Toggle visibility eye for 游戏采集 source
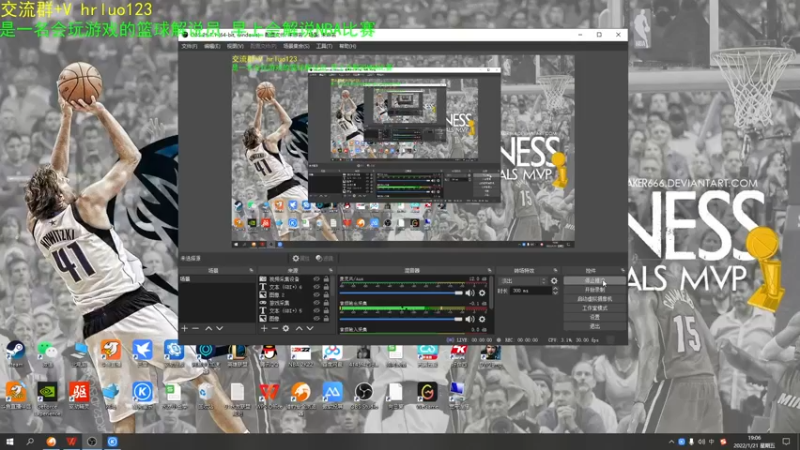This screenshot has height=450, width=800. [316, 303]
